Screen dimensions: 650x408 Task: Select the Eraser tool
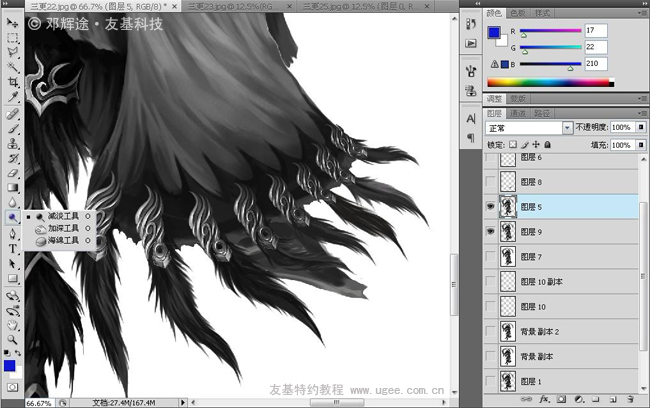click(x=12, y=173)
